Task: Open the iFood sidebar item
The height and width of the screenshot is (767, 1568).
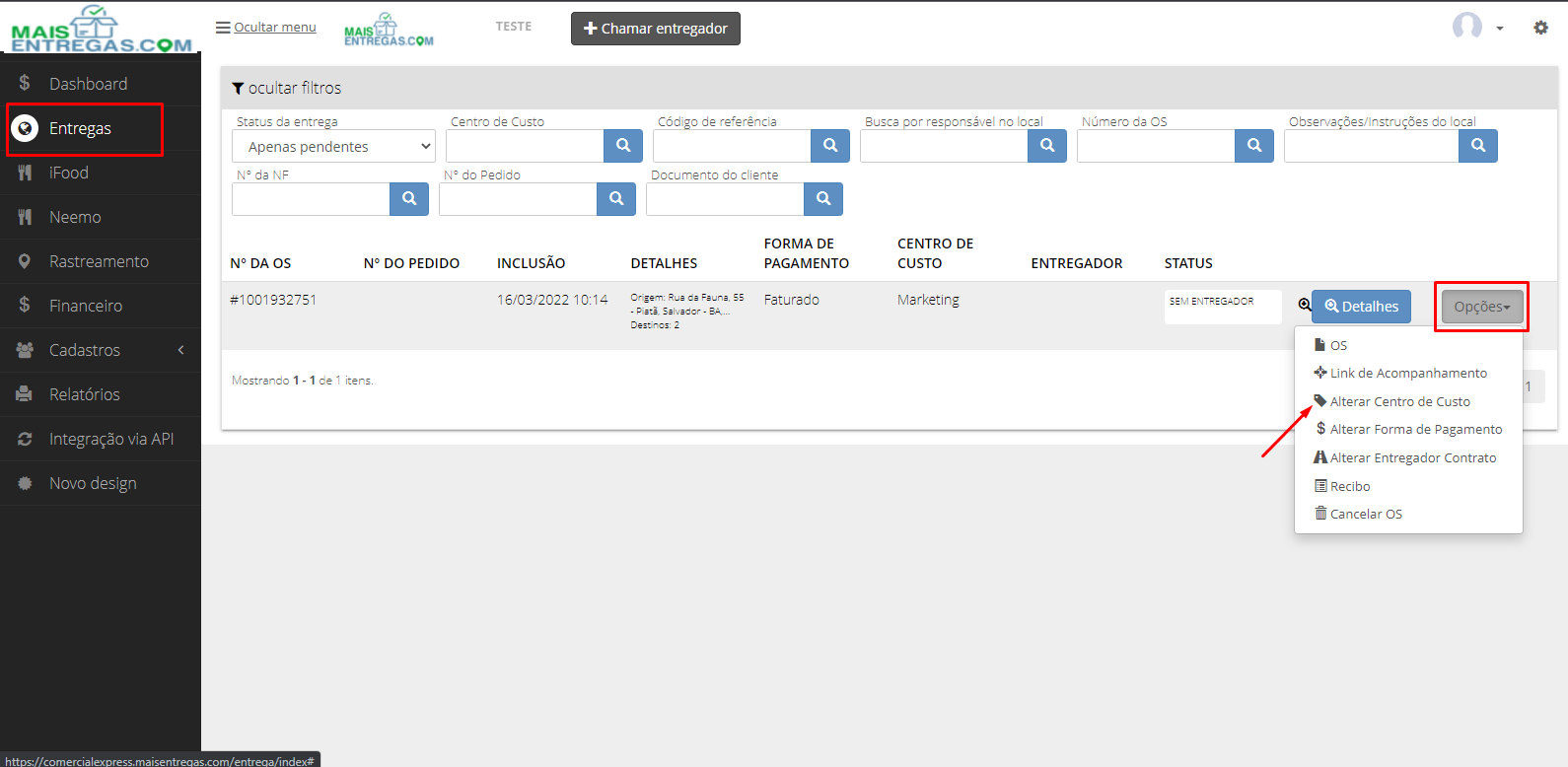Action: [101, 173]
